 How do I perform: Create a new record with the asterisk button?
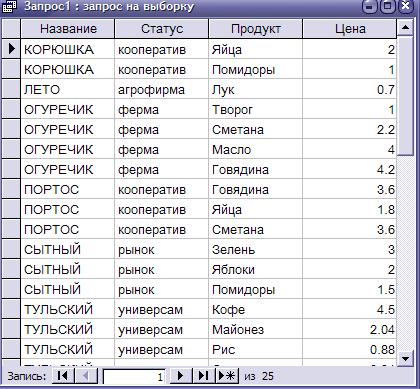click(227, 376)
